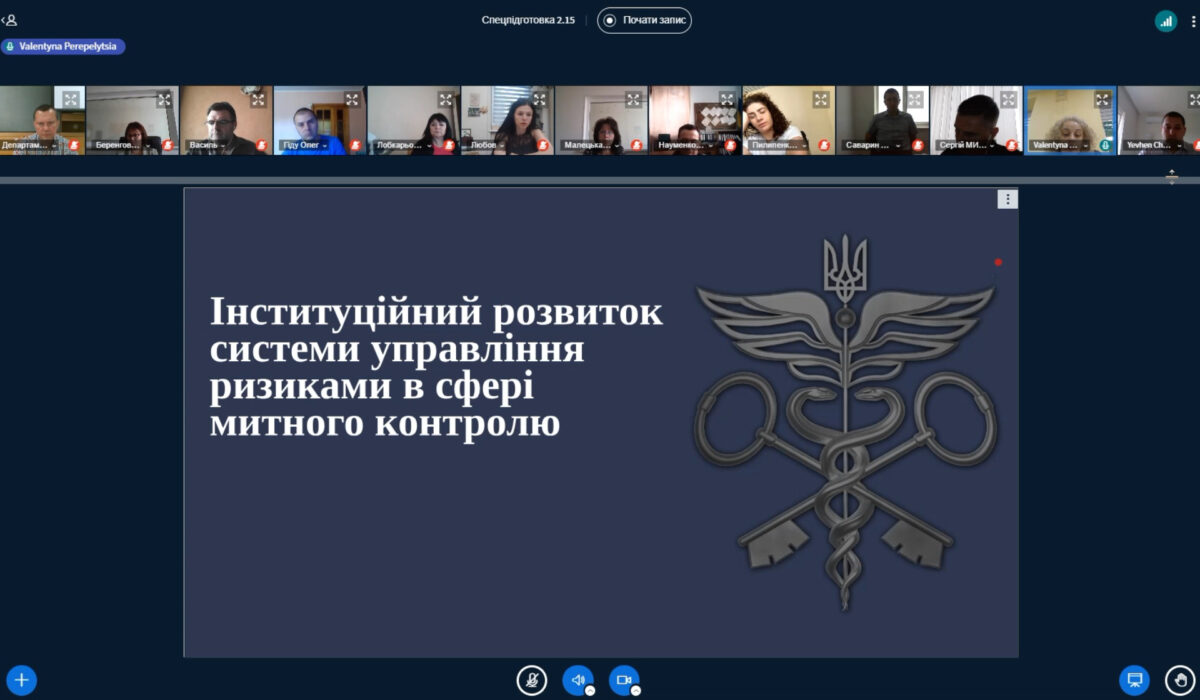
Task: Fullscreen the Василь webcam
Action: pos(259,99)
